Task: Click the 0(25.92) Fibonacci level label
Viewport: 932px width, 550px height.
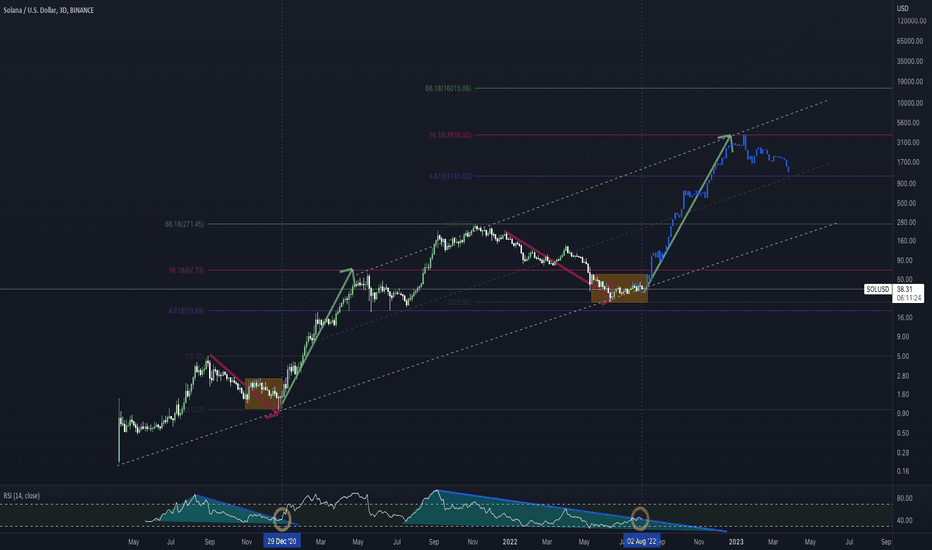Action: [x=459, y=302]
